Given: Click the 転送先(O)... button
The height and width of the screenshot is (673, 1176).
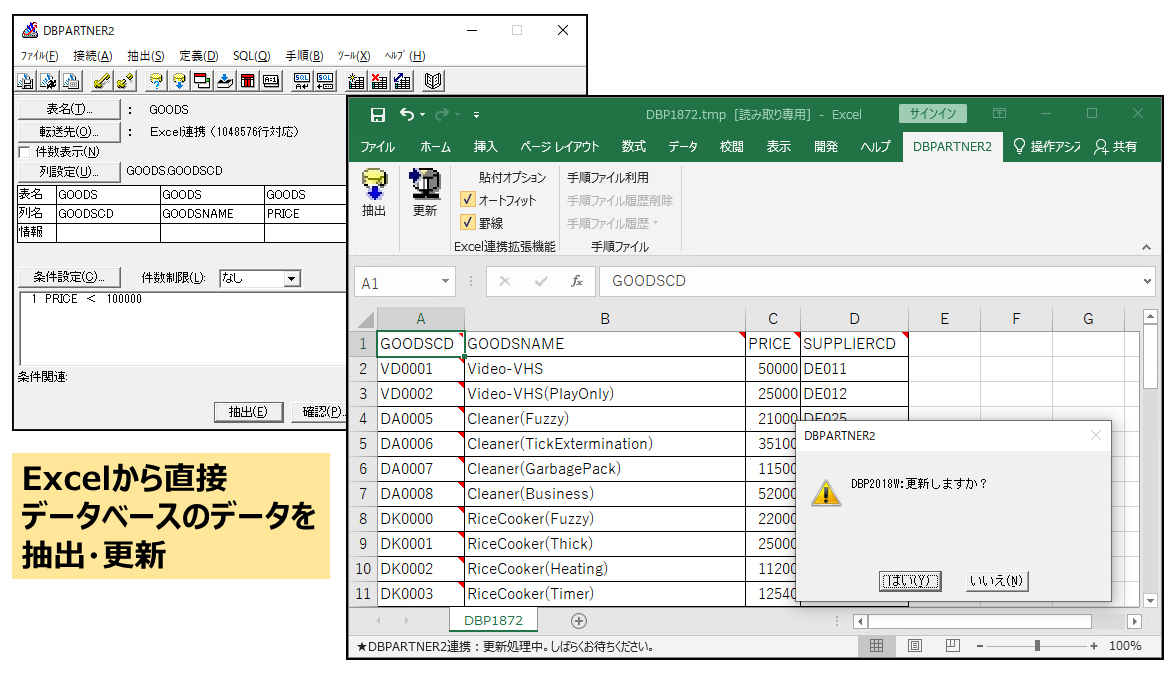Looking at the screenshot, I should [x=69, y=132].
